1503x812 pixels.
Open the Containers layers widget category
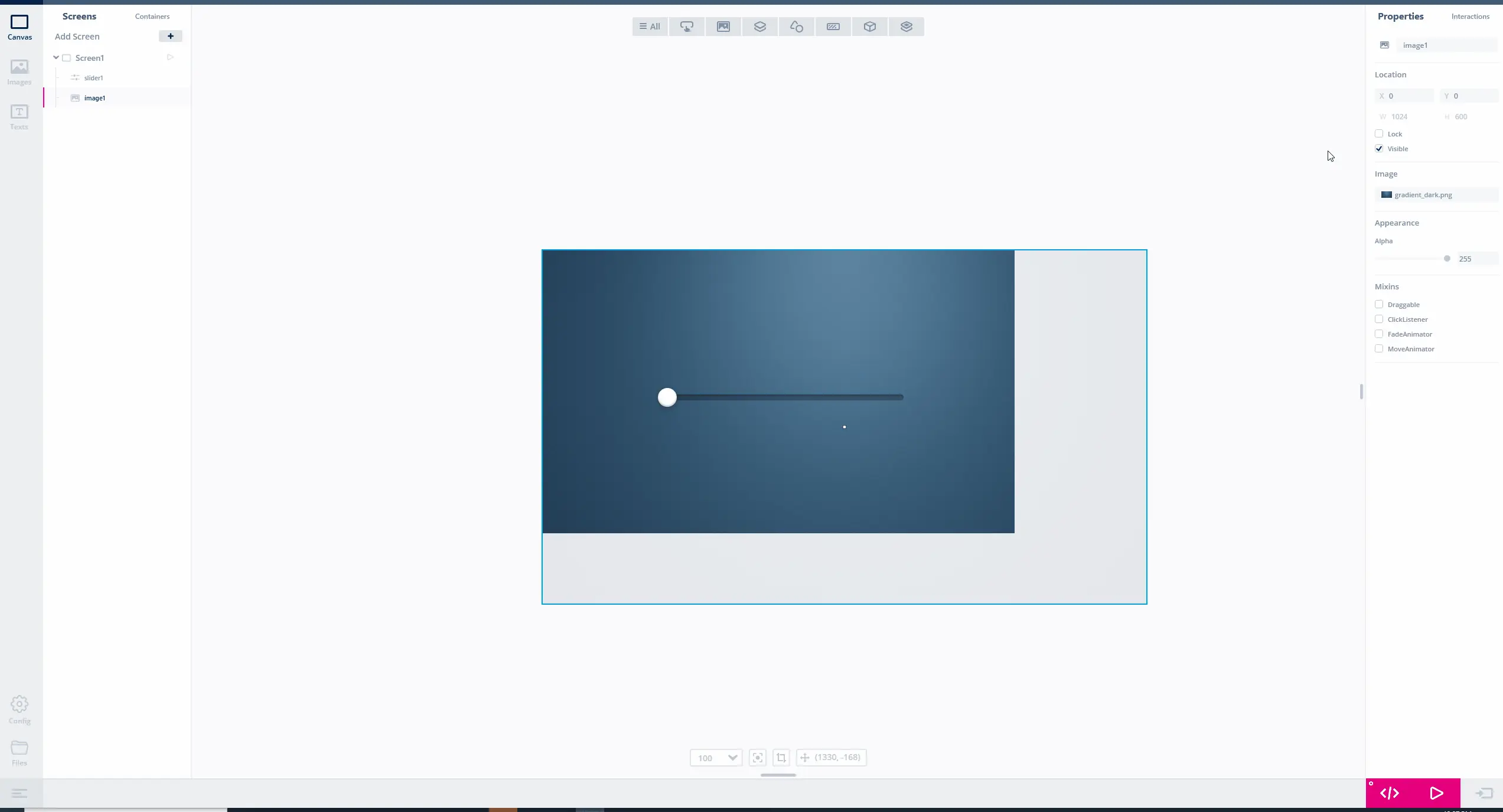pos(760,27)
